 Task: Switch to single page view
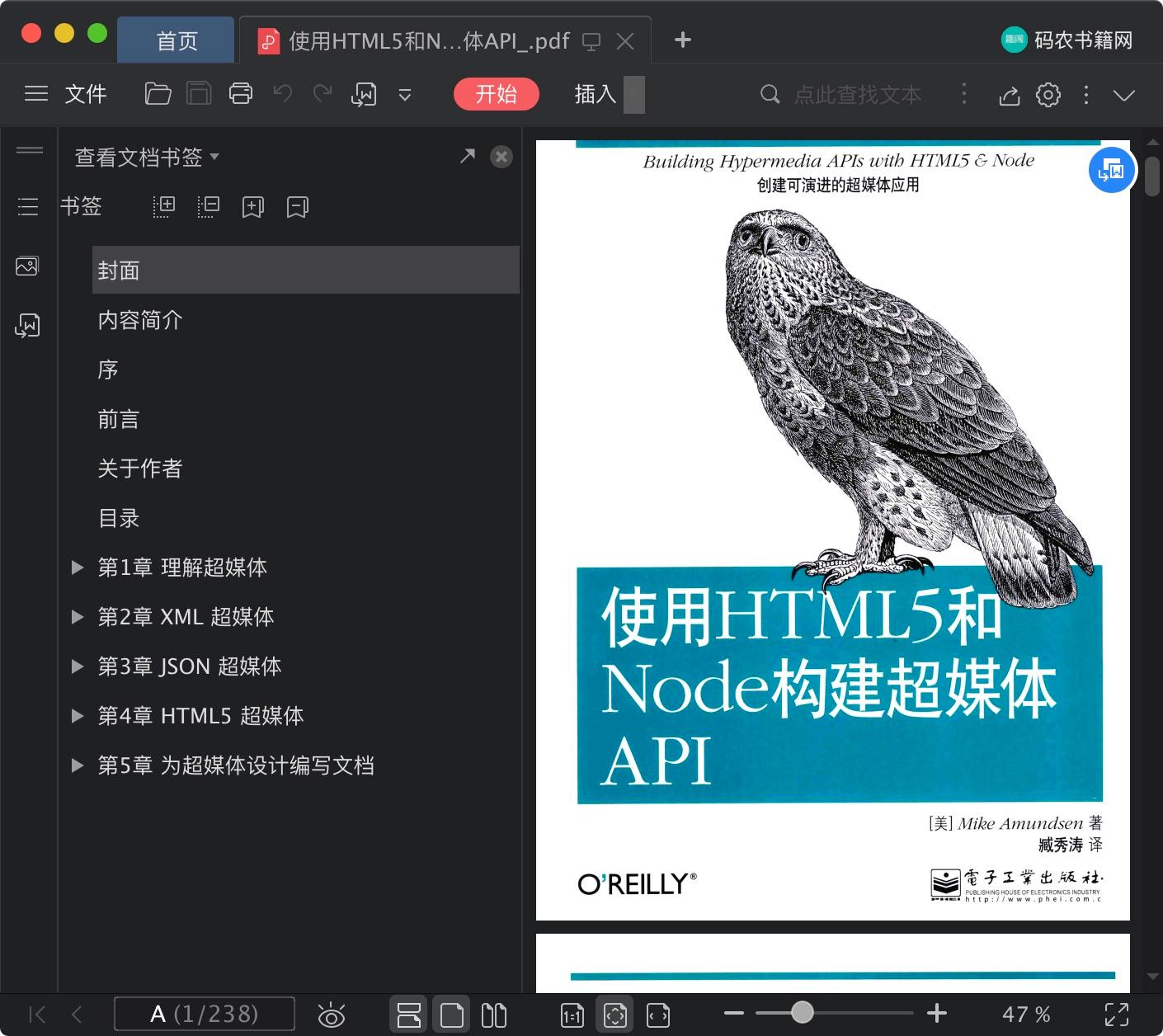coord(452,1015)
